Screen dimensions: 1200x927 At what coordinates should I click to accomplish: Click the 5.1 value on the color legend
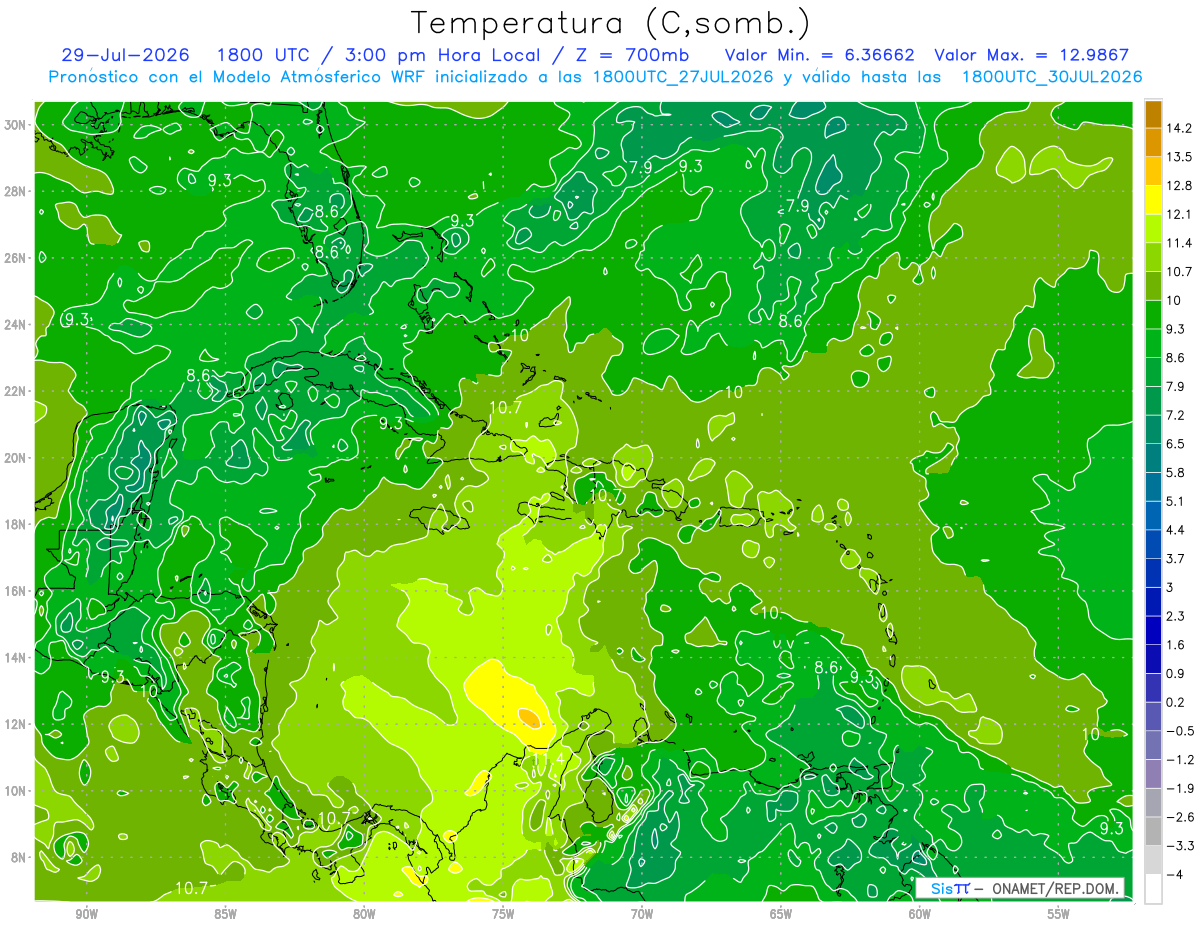tap(1175, 501)
